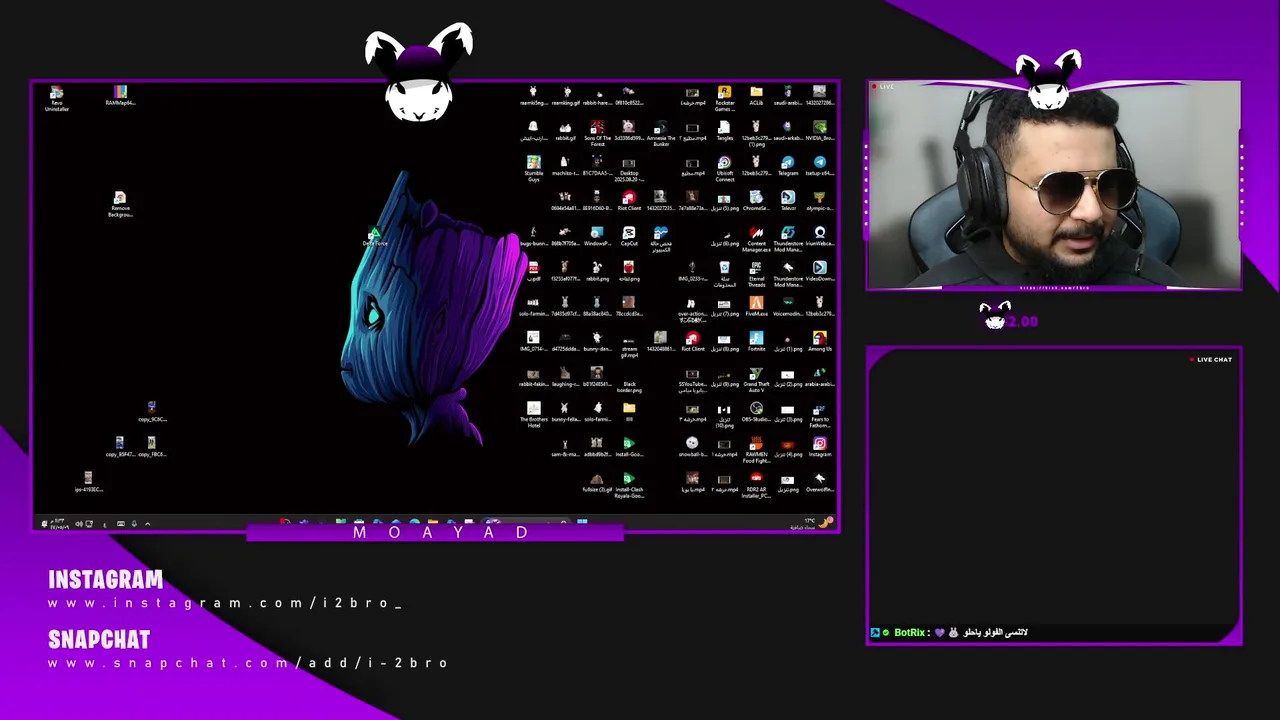The image size is (1280, 720).
Task: Click the BotRix chat message
Action: pyautogui.click(x=950, y=632)
